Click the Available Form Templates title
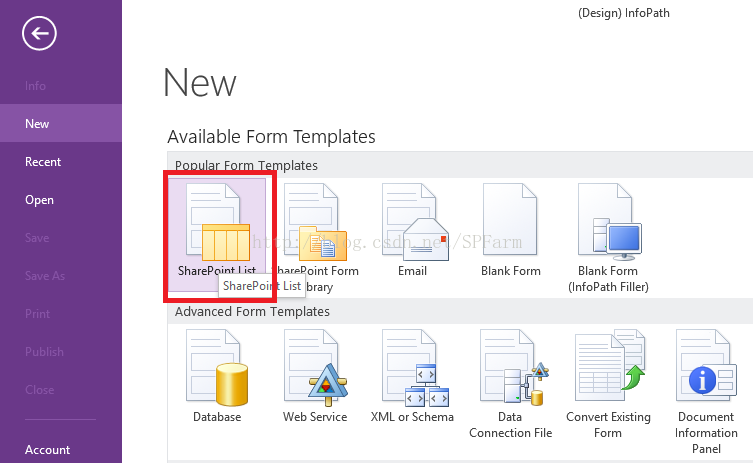 [x=271, y=137]
